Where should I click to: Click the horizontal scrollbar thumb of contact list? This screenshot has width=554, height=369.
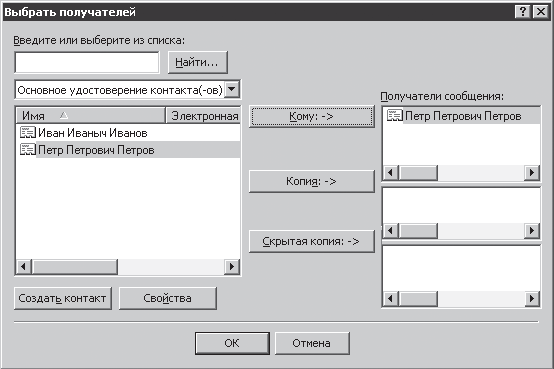pos(75,266)
